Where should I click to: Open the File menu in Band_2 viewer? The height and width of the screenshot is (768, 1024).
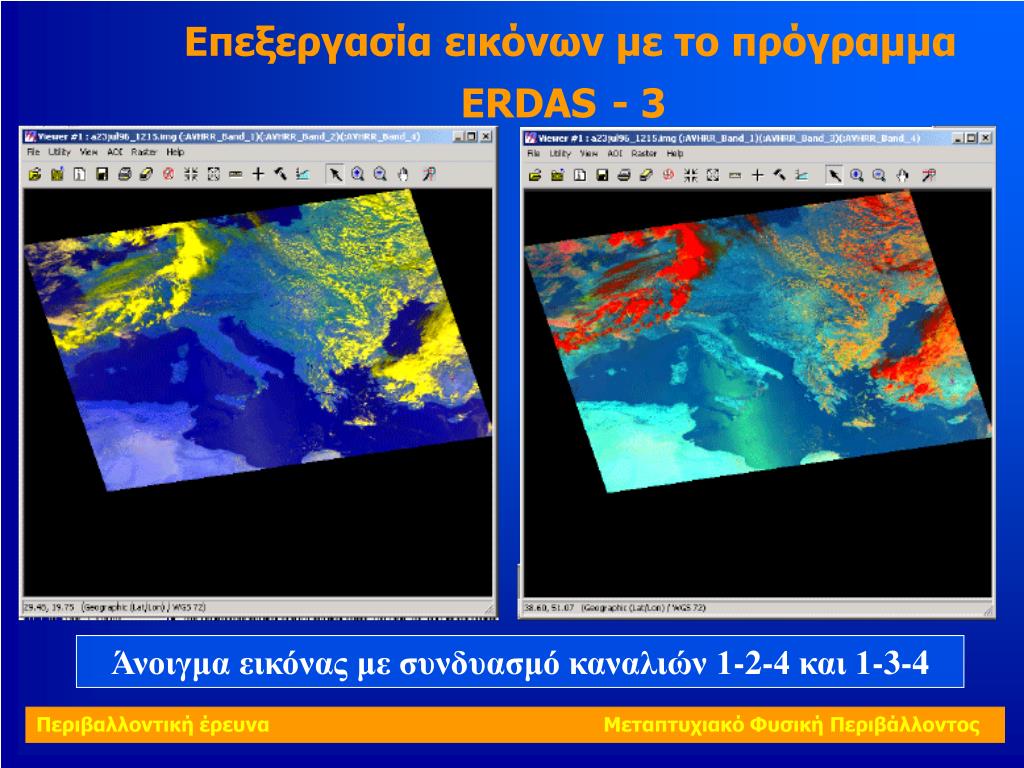pyautogui.click(x=33, y=152)
